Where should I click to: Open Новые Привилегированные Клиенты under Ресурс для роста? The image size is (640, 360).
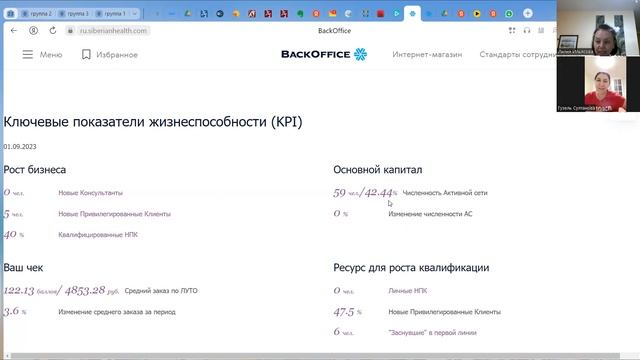click(x=444, y=312)
